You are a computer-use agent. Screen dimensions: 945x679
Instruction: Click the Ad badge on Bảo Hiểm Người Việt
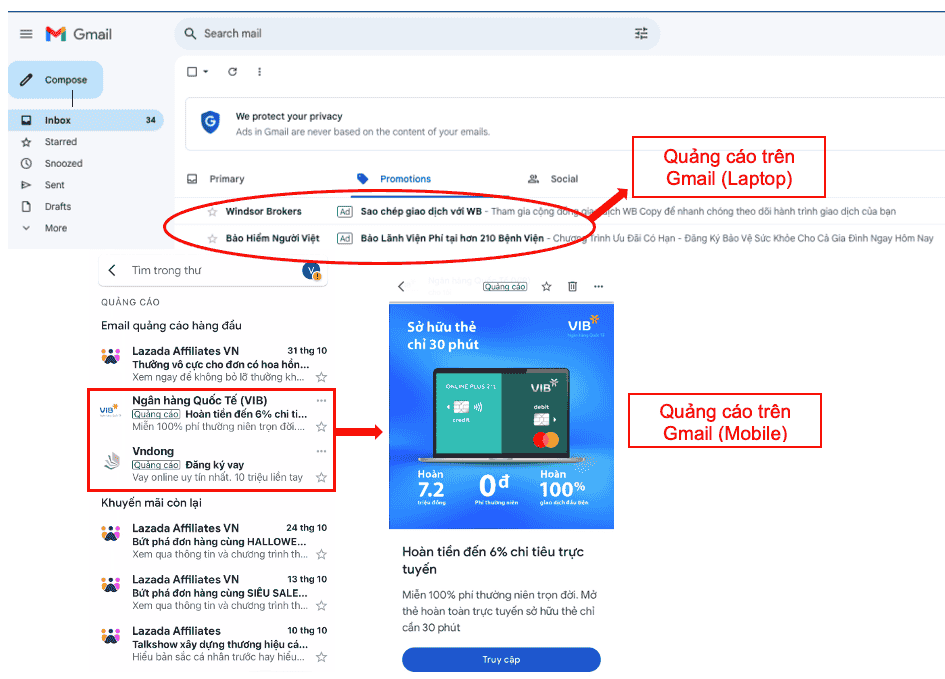(345, 239)
